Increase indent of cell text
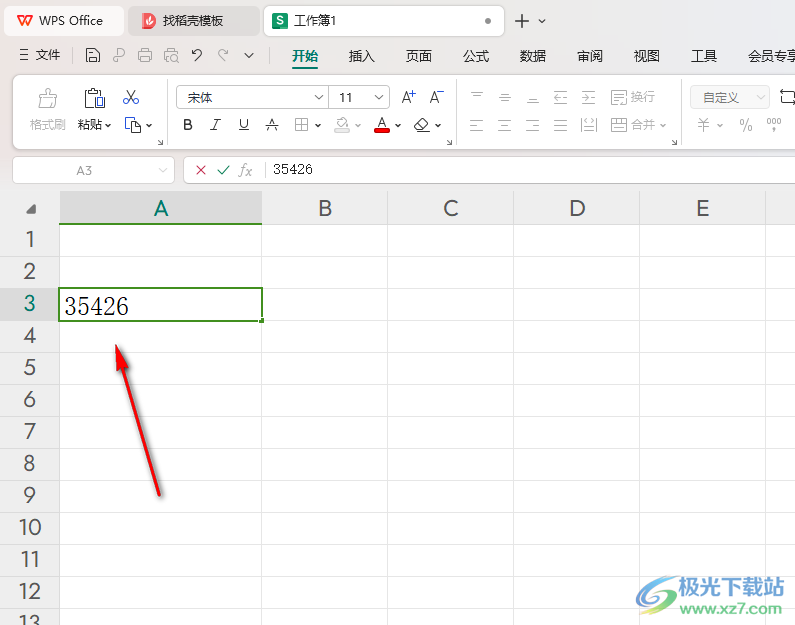Screen dimensions: 795x625 click(588, 97)
